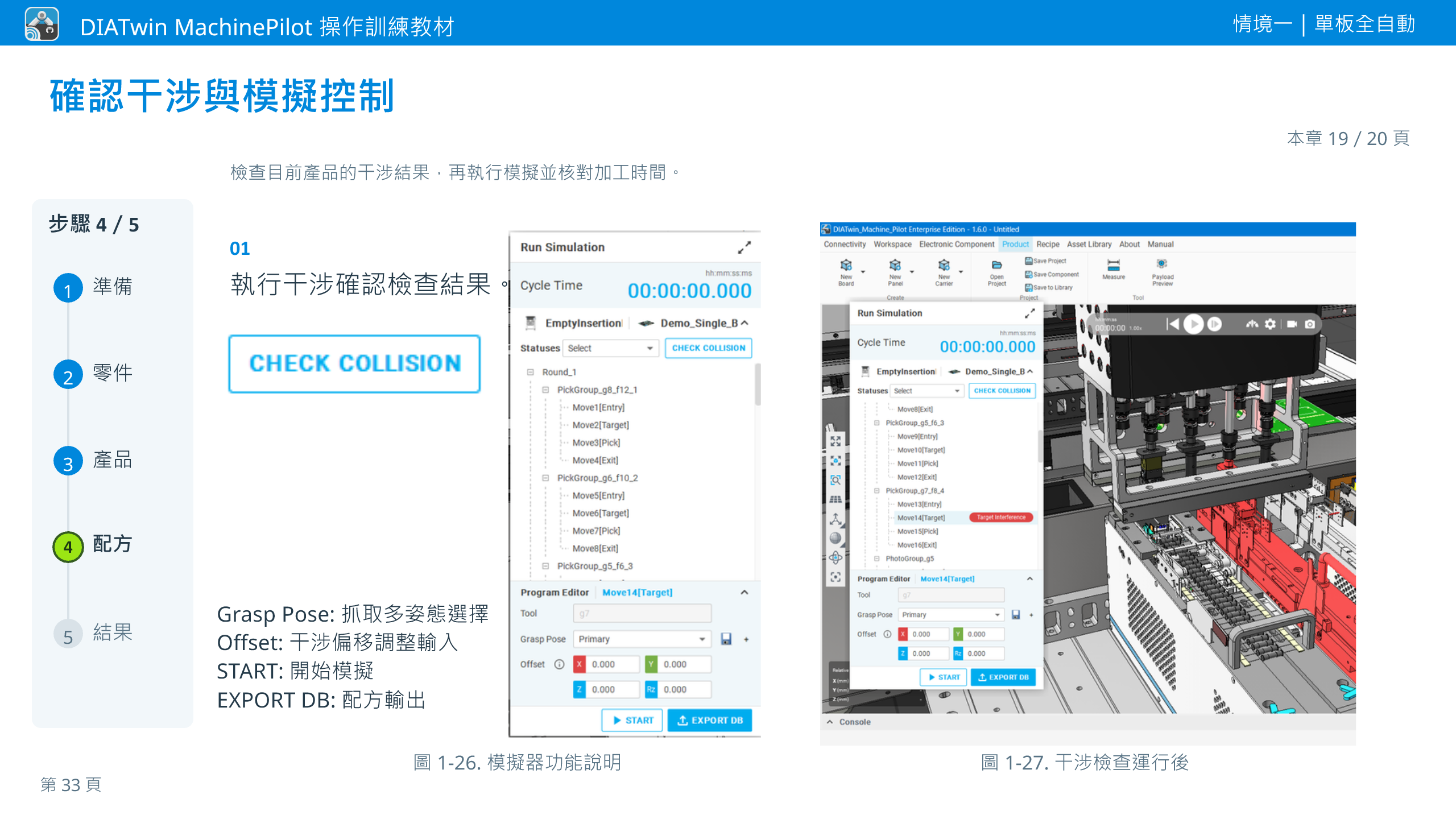Image resolution: width=1456 pixels, height=819 pixels.
Task: Click the New Board icon in the ribbon
Action: 846,265
